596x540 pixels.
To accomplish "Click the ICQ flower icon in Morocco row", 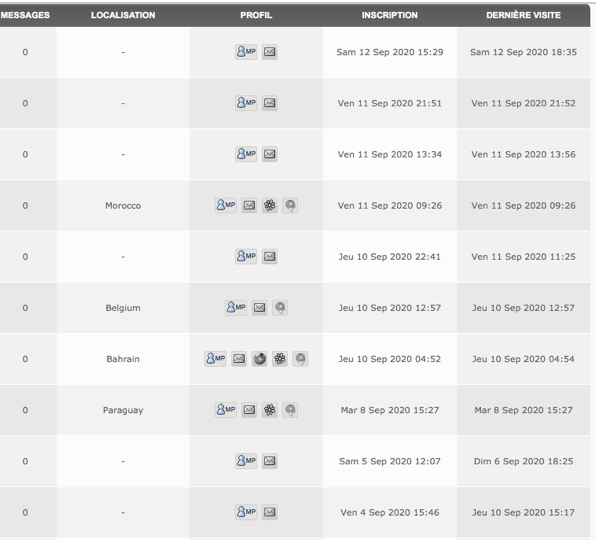I will [x=270, y=205].
